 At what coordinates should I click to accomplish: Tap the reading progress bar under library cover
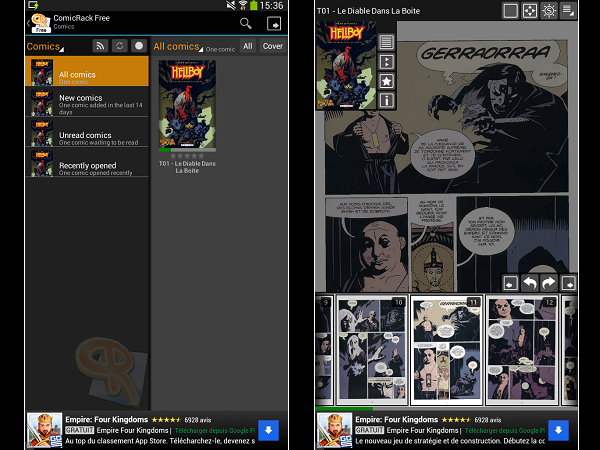tap(187, 150)
